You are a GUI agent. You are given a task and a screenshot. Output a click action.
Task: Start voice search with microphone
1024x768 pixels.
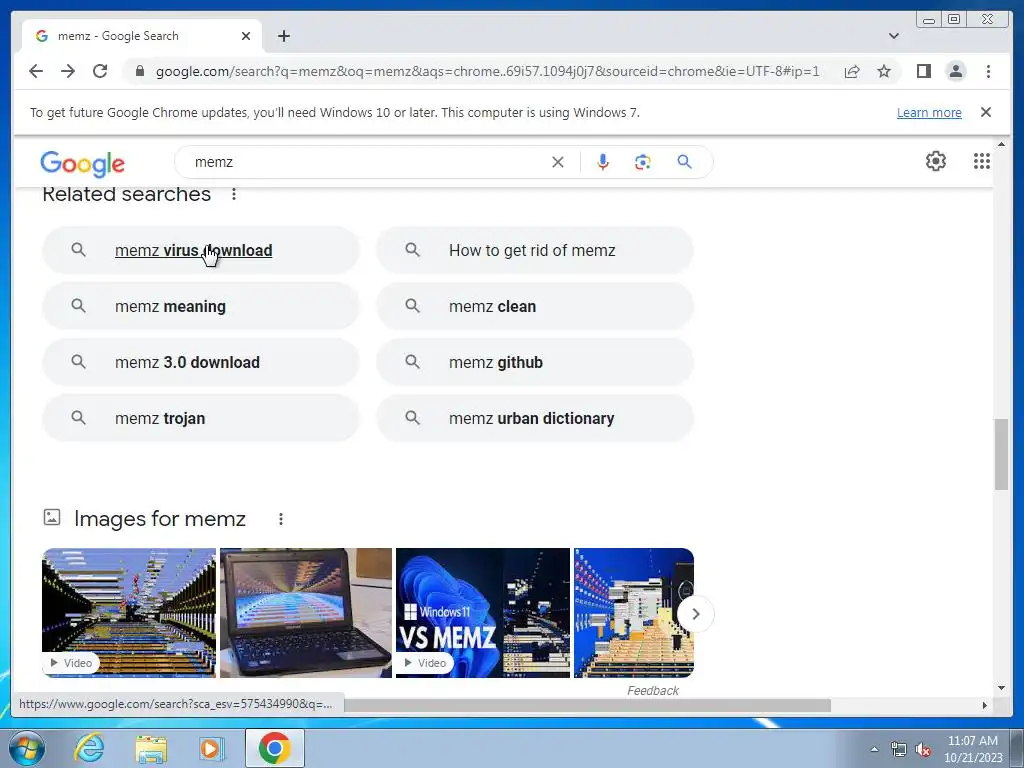click(602, 162)
